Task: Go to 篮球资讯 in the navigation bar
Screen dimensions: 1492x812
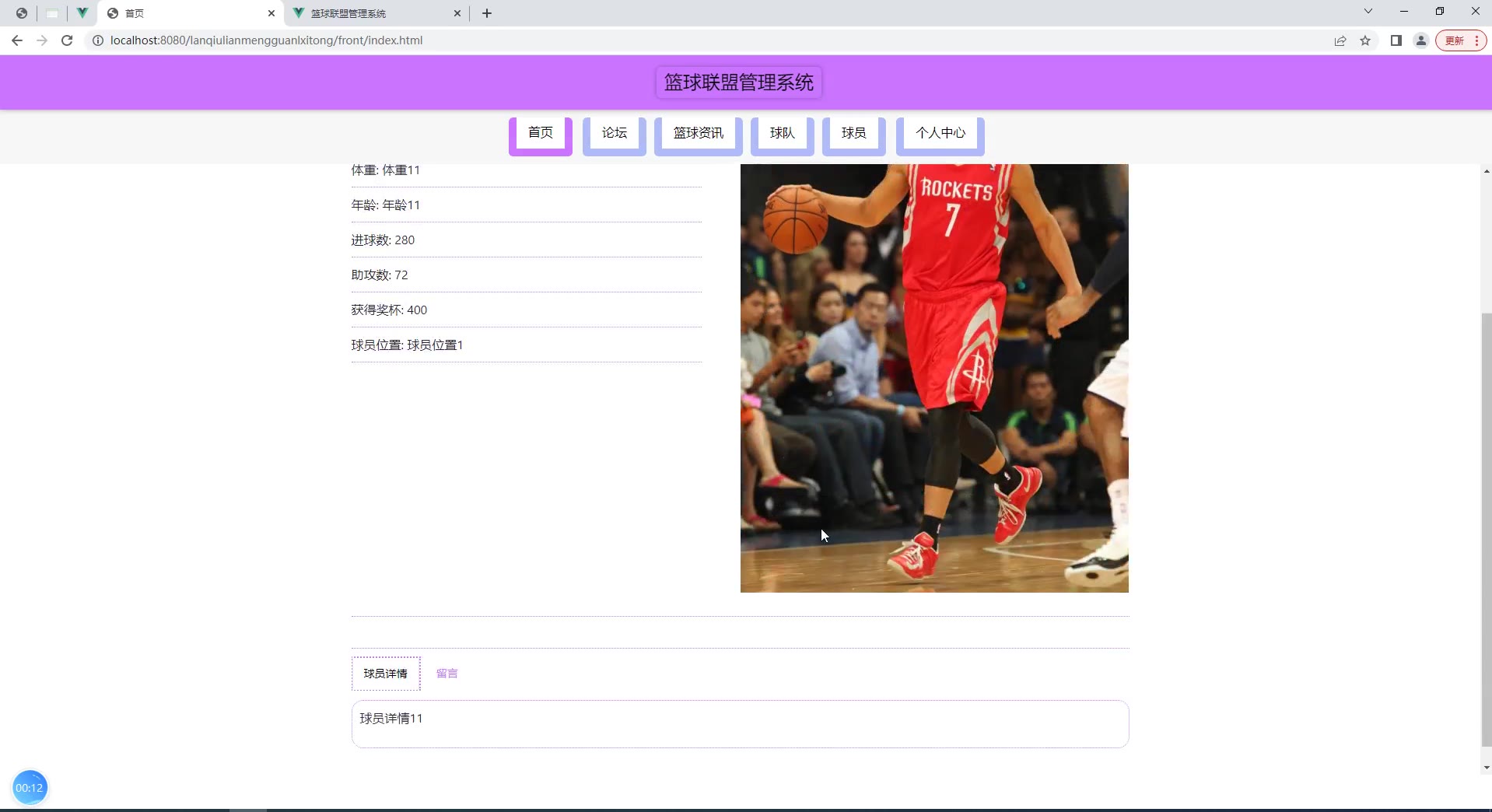Action: pos(698,133)
